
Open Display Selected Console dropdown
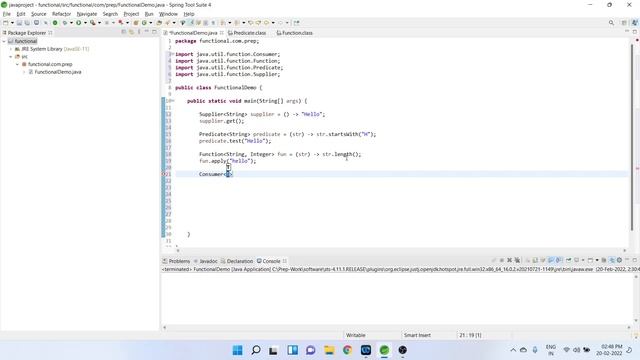pyautogui.click(x=583, y=260)
